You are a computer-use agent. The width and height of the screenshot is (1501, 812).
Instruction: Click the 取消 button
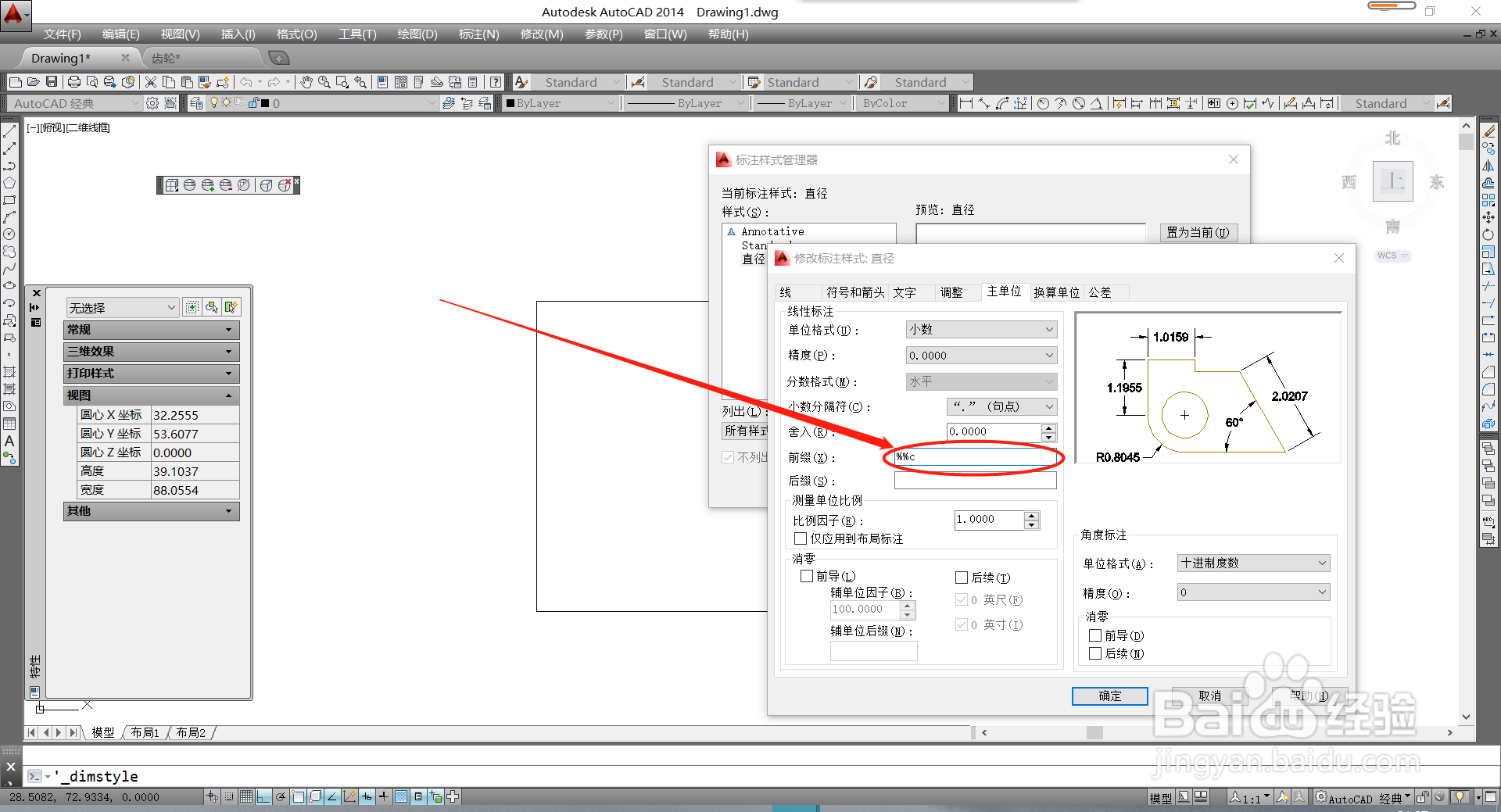pos(1210,696)
